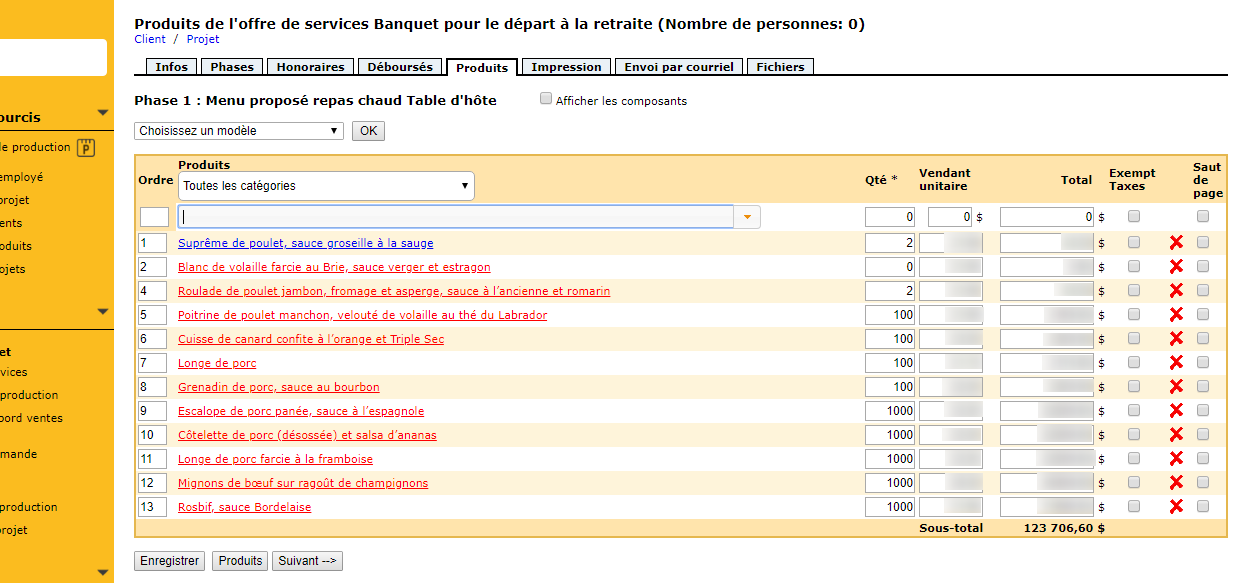This screenshot has height=583, width=1245.
Task: Toggle Saut de page for Rosbif row
Action: tap(1202, 507)
